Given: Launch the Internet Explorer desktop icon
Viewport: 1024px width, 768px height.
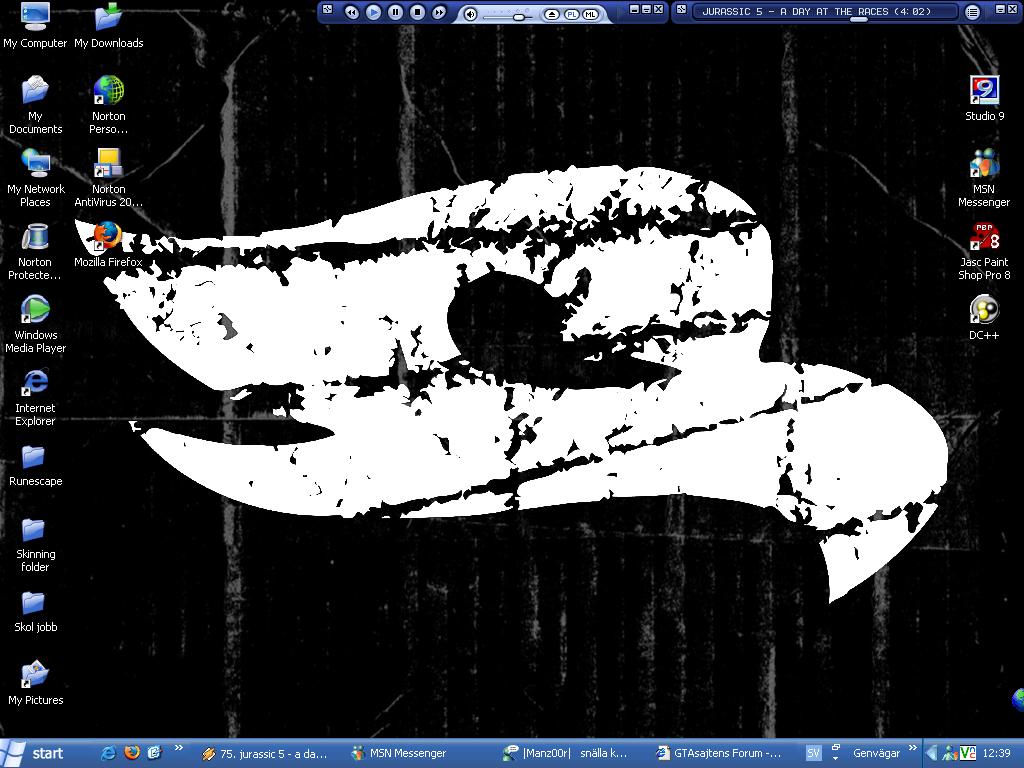Looking at the screenshot, I should pos(35,397).
